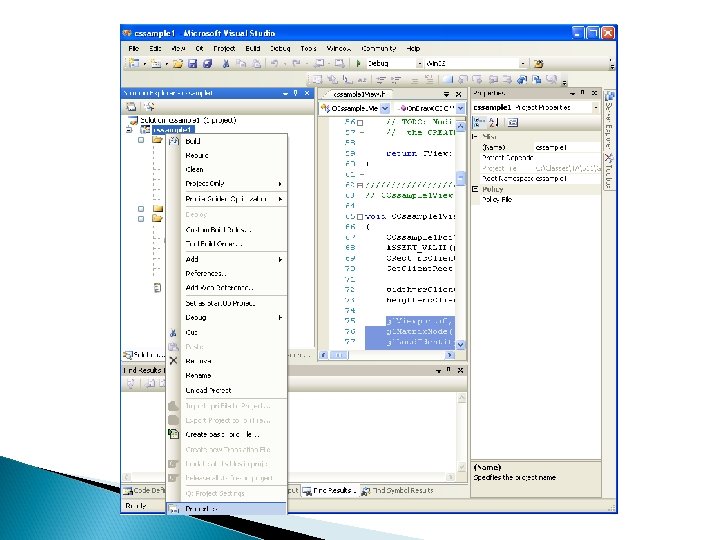
Task: Click the pin icon on Properties panel title
Action: (x=583, y=93)
